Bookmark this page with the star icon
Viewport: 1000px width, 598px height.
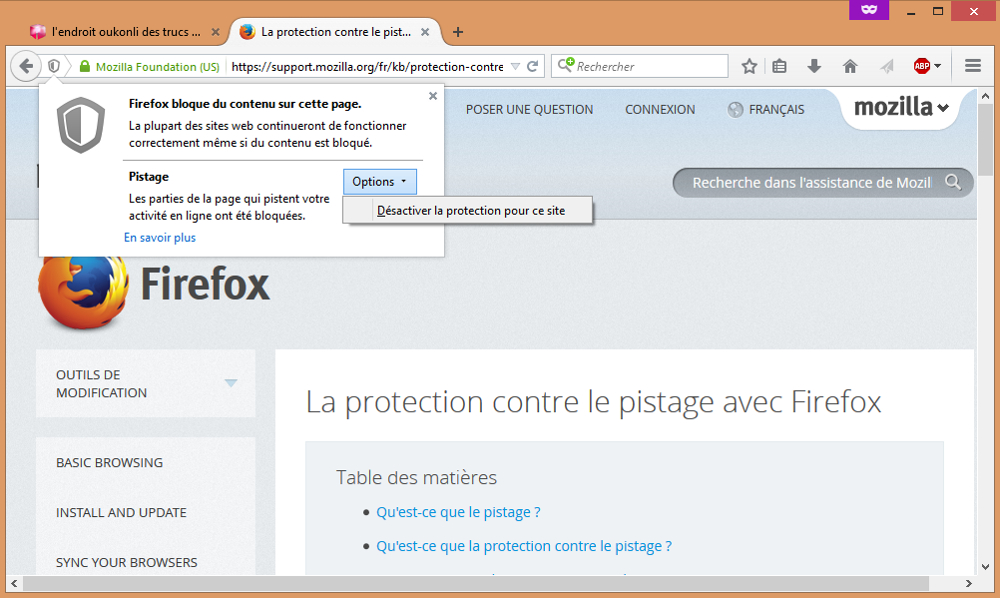point(749,65)
